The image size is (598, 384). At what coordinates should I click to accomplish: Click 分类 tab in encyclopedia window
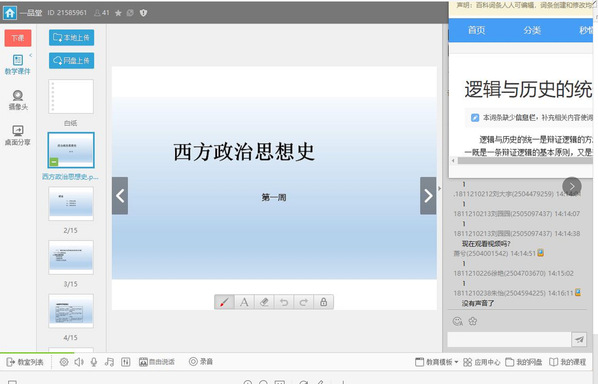point(532,31)
